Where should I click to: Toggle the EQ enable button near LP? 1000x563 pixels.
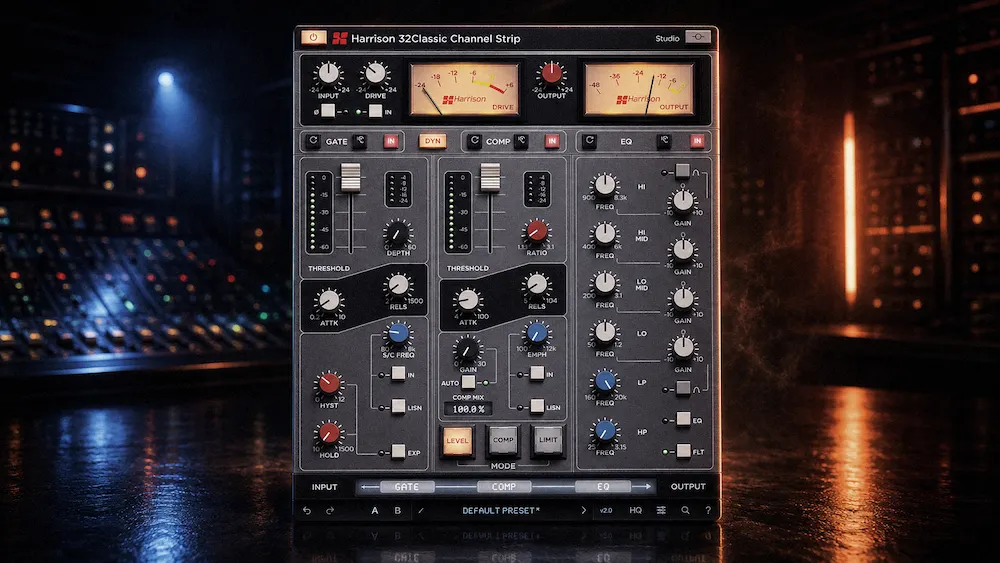pyautogui.click(x=683, y=419)
